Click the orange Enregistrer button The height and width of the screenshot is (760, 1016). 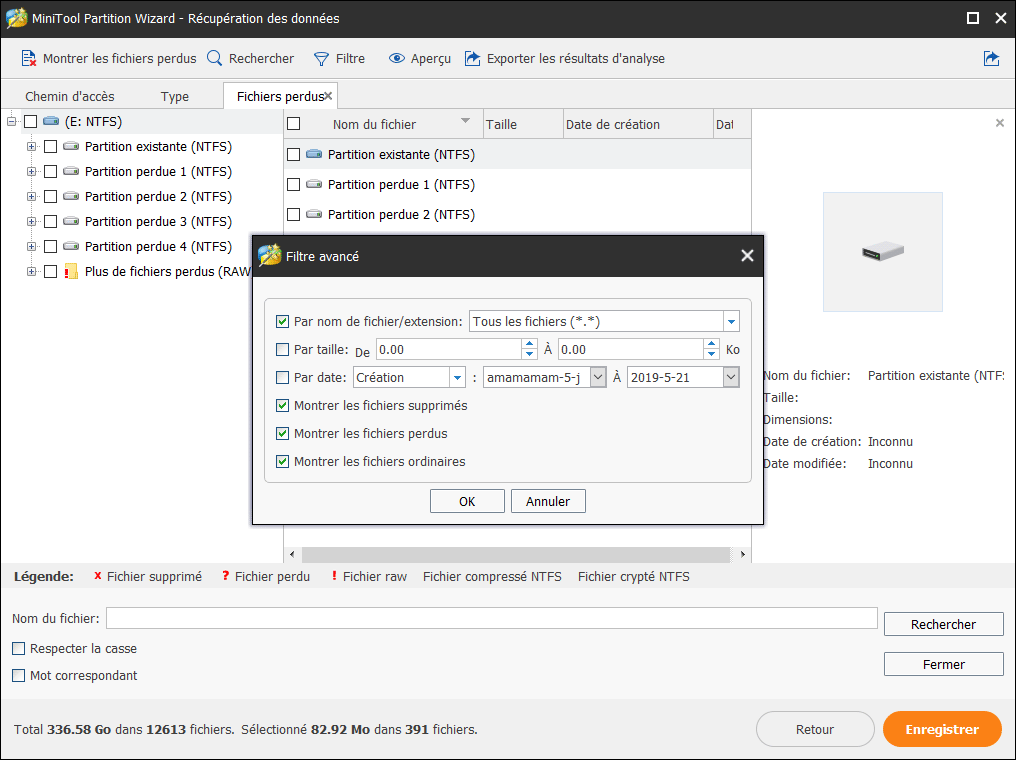[x=942, y=729]
